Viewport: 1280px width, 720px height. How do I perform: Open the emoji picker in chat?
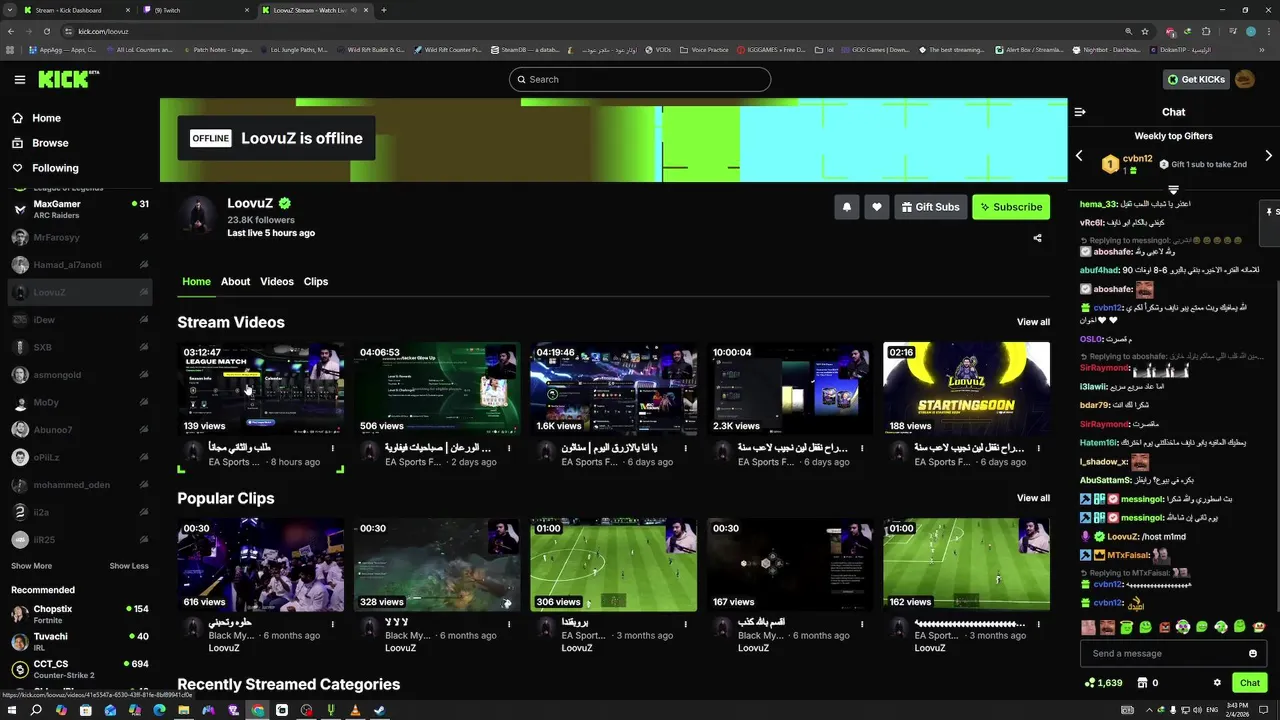coord(1253,653)
